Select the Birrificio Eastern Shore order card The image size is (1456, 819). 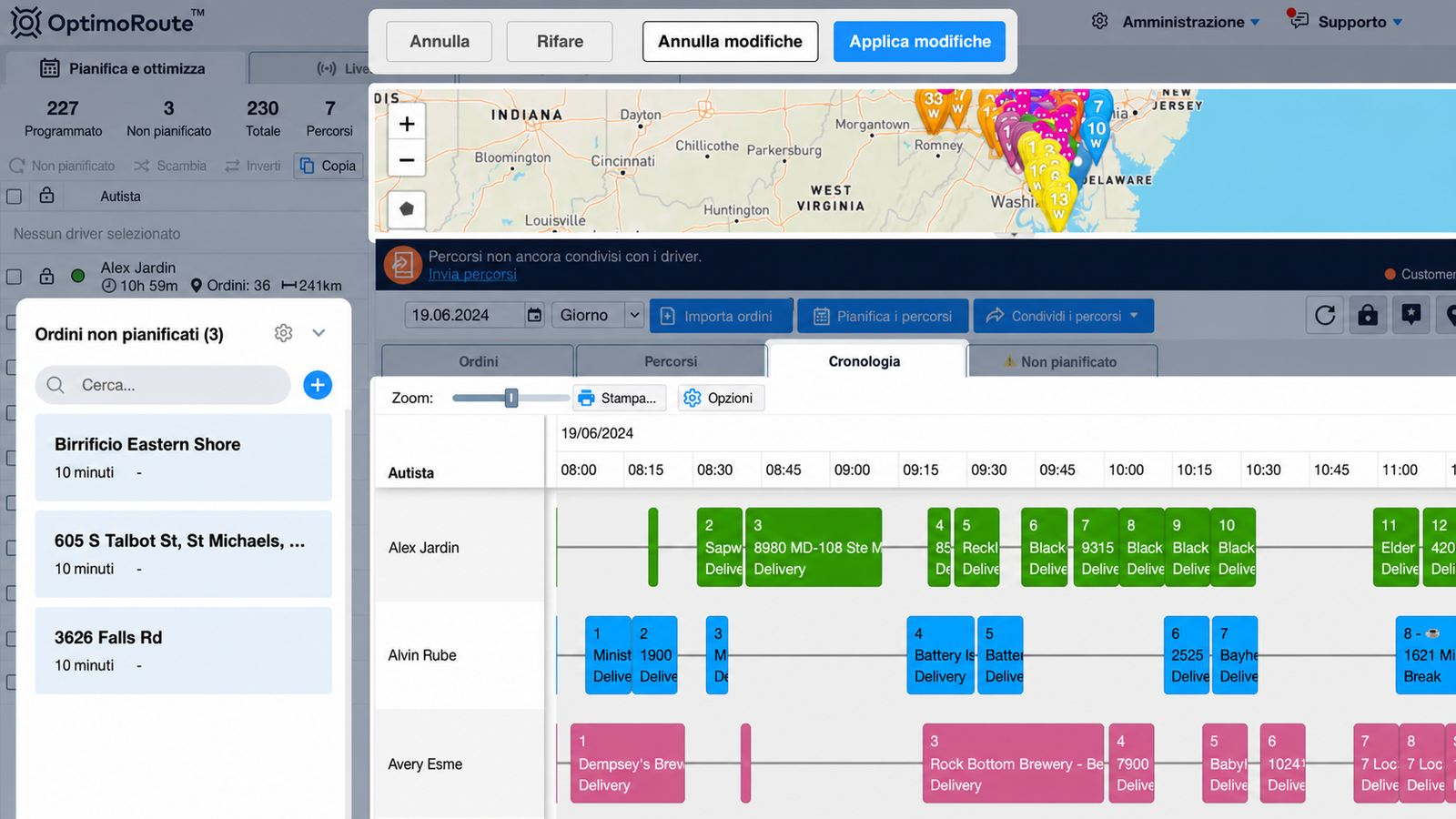pos(184,458)
